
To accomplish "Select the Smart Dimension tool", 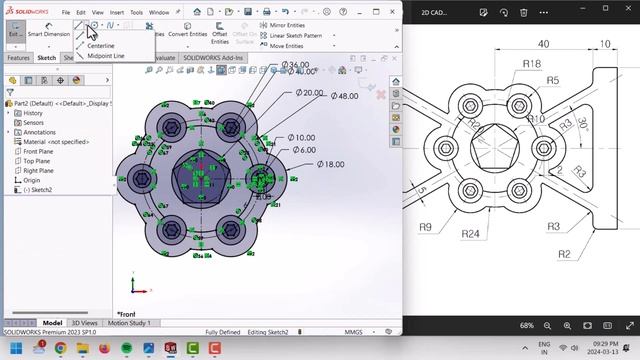I will pos(49,31).
